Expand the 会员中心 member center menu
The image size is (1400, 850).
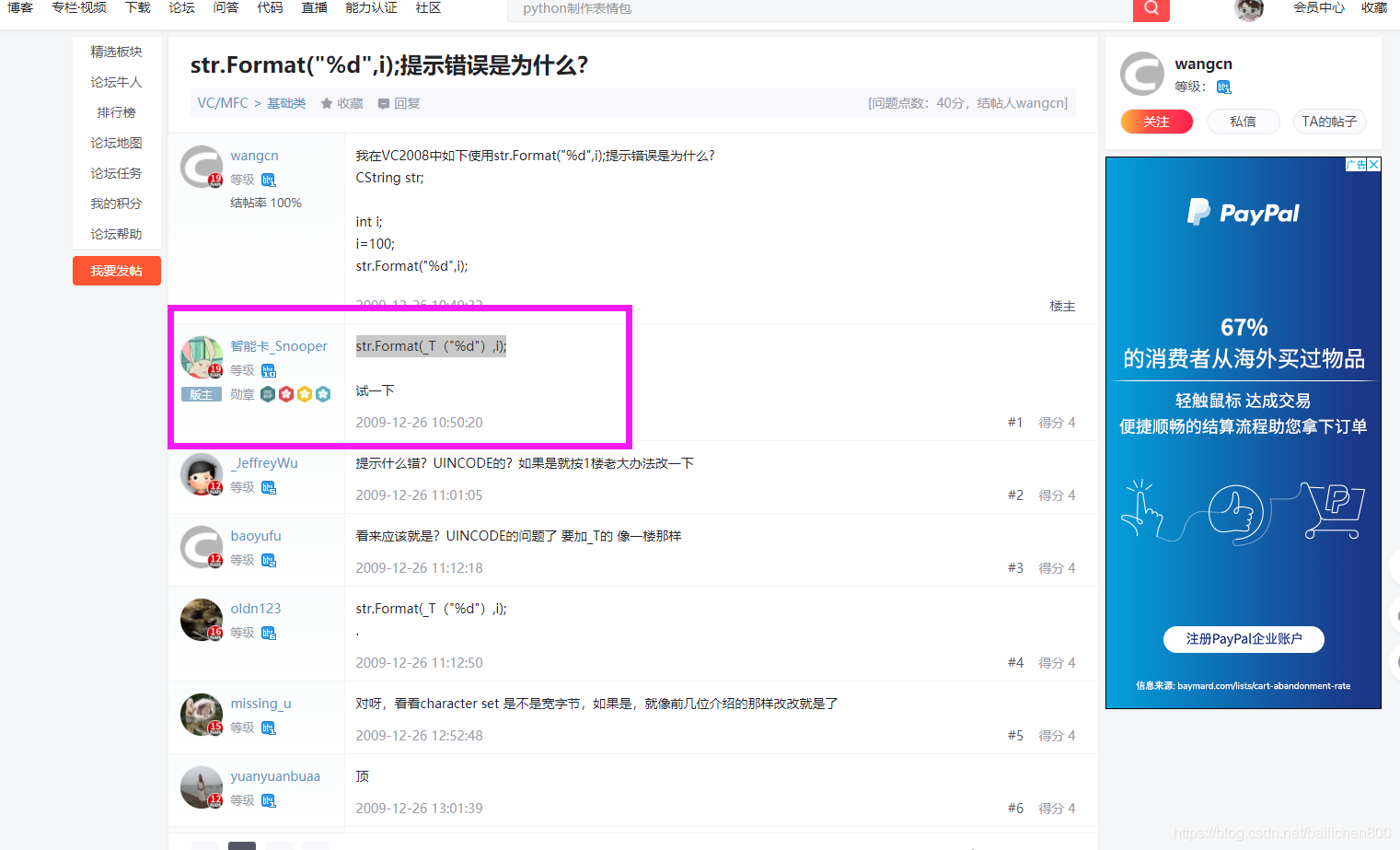[x=1318, y=7]
